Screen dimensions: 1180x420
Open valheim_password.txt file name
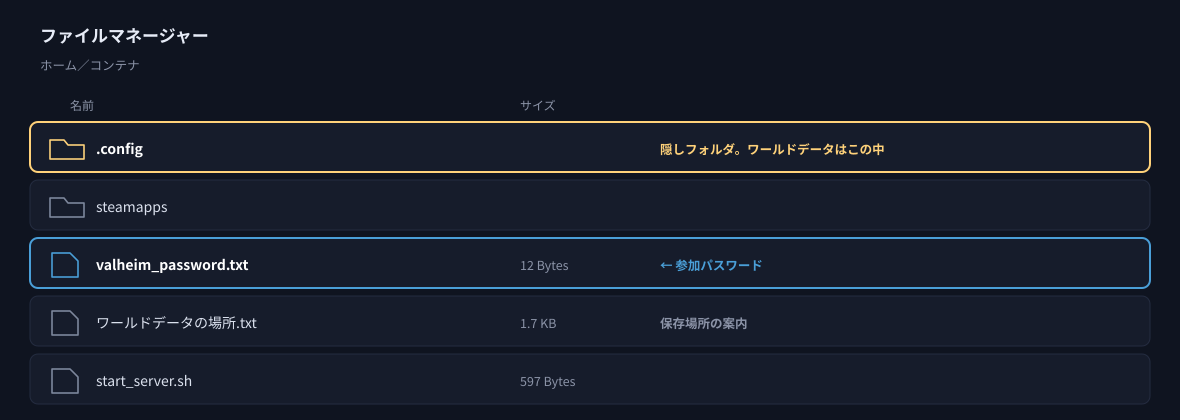tap(172, 265)
